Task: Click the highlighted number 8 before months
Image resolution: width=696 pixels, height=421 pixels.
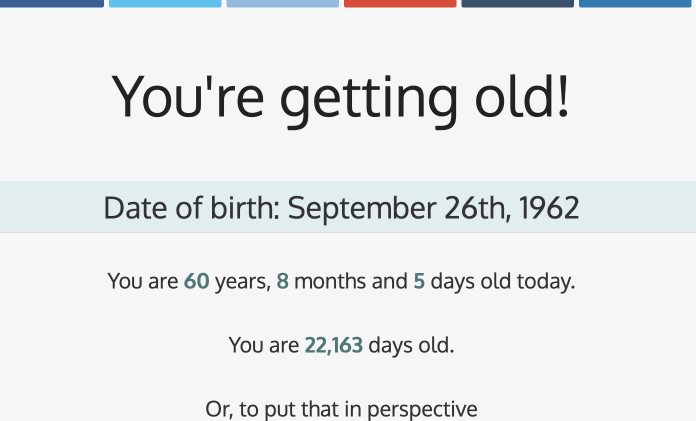Action: 283,281
